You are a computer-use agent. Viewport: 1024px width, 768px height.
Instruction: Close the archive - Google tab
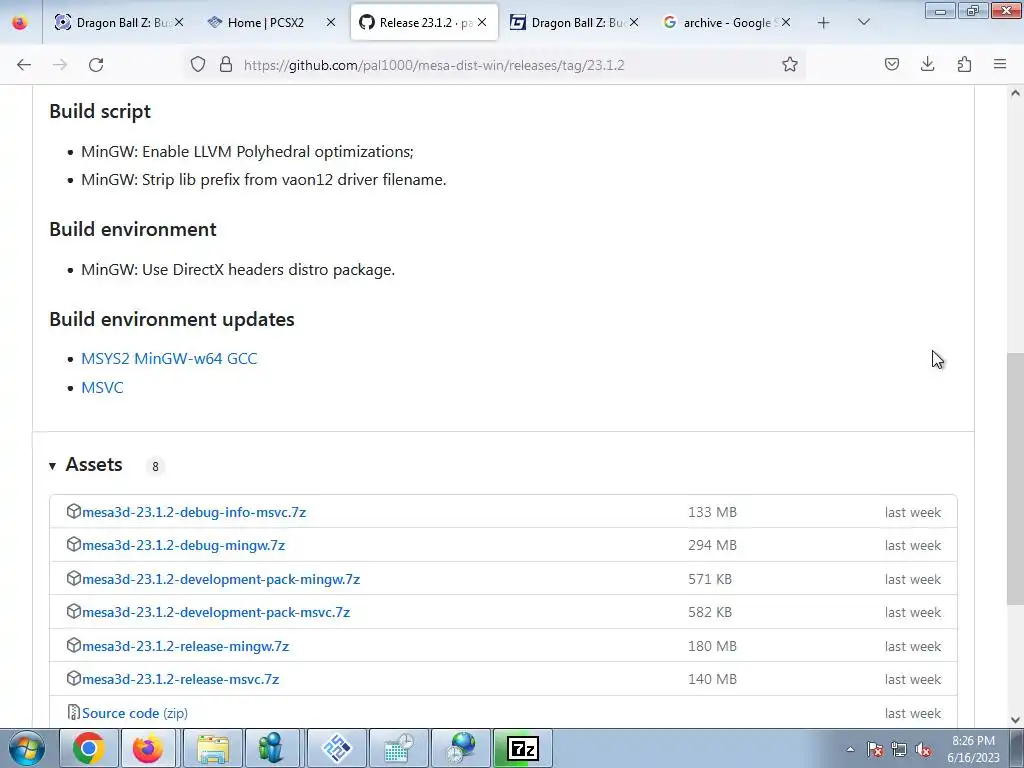click(x=786, y=23)
